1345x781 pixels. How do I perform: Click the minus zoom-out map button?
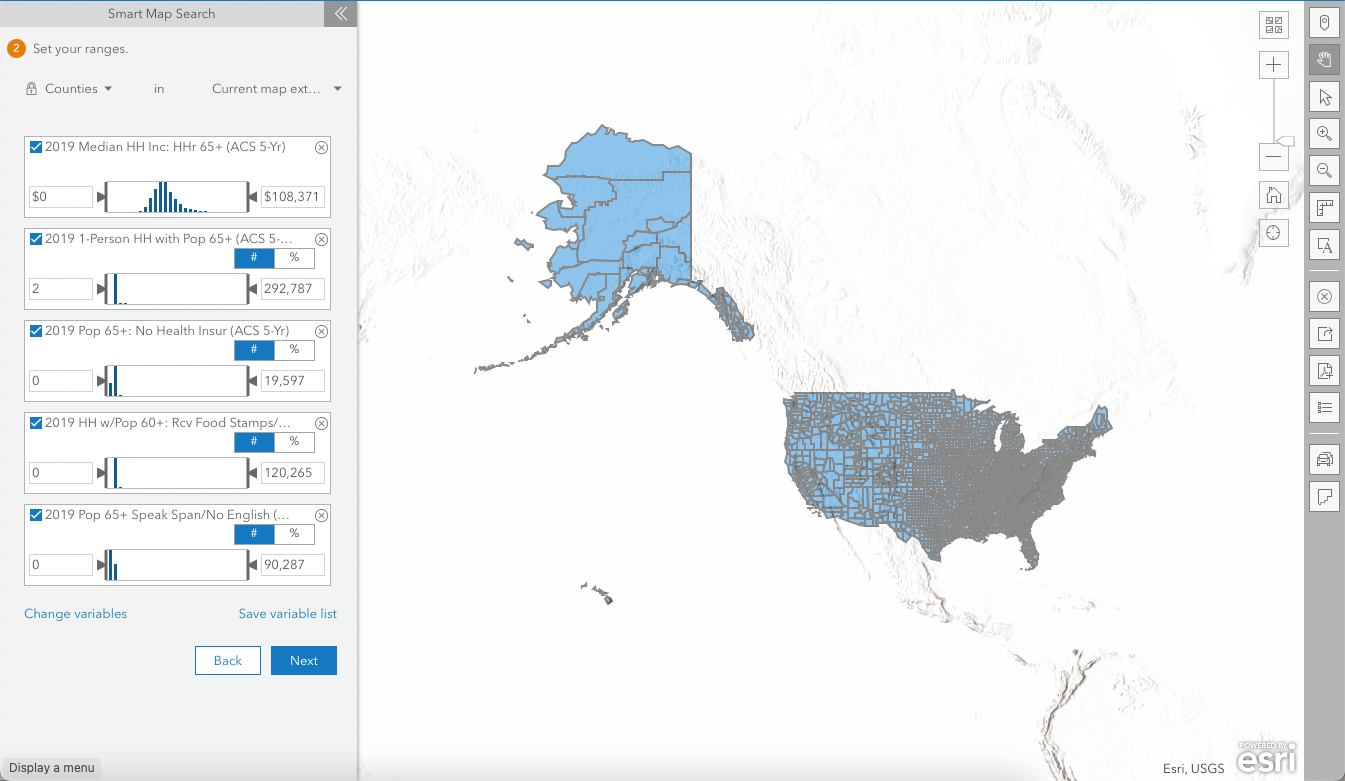[1273, 156]
